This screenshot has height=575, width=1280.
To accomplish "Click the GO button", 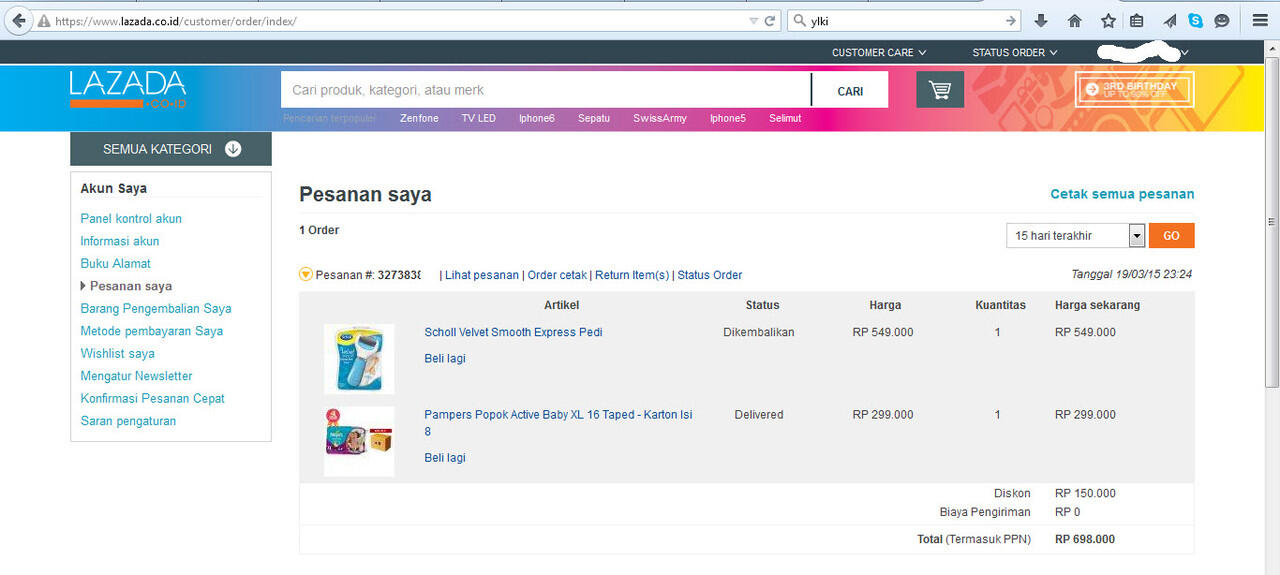I will point(1172,236).
